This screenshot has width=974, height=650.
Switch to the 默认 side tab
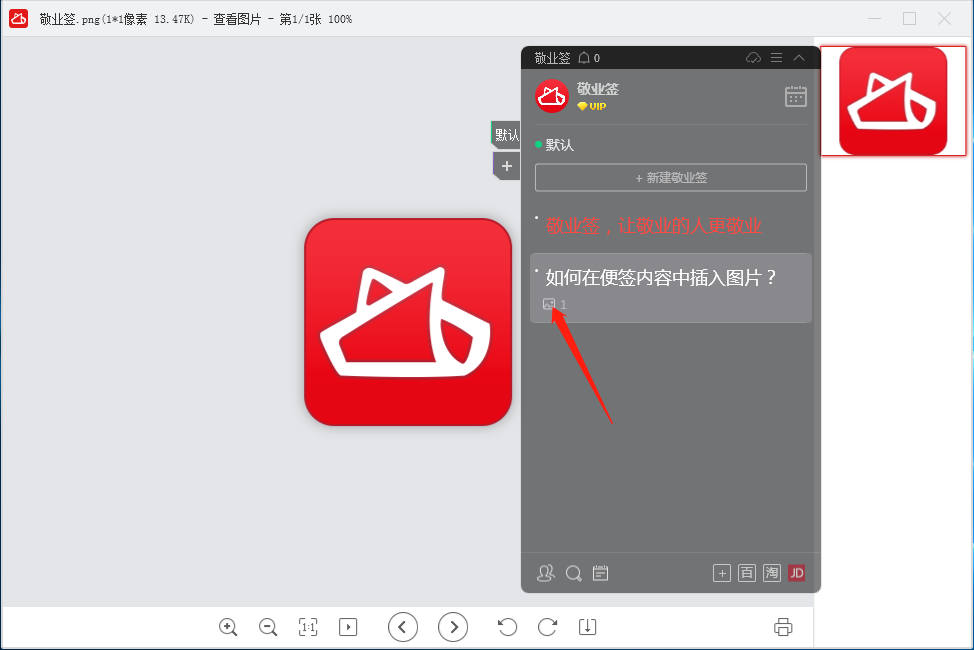[506, 135]
